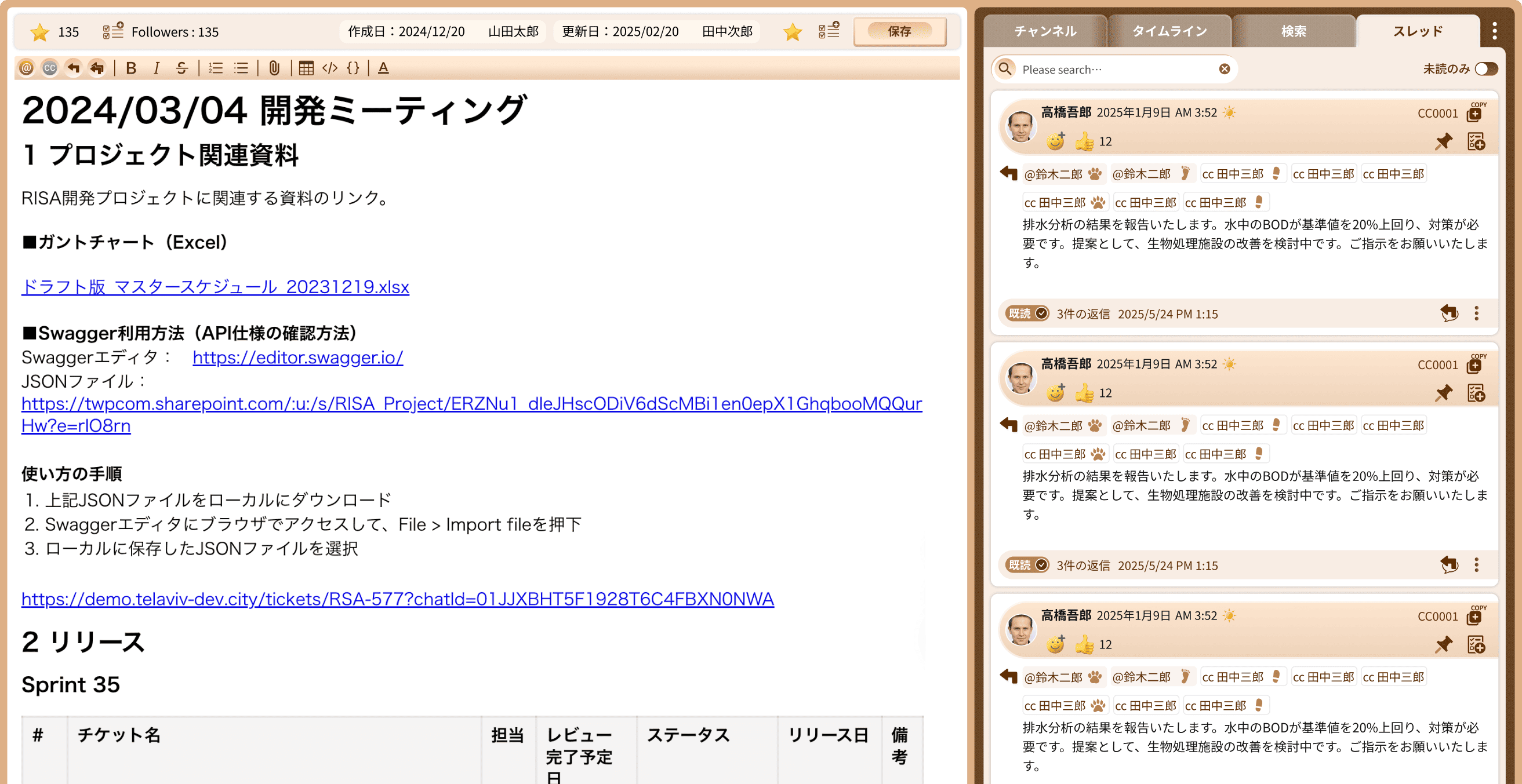The height and width of the screenshot is (784, 1522).
Task: Insert a table via toolbar
Action: coord(306,68)
